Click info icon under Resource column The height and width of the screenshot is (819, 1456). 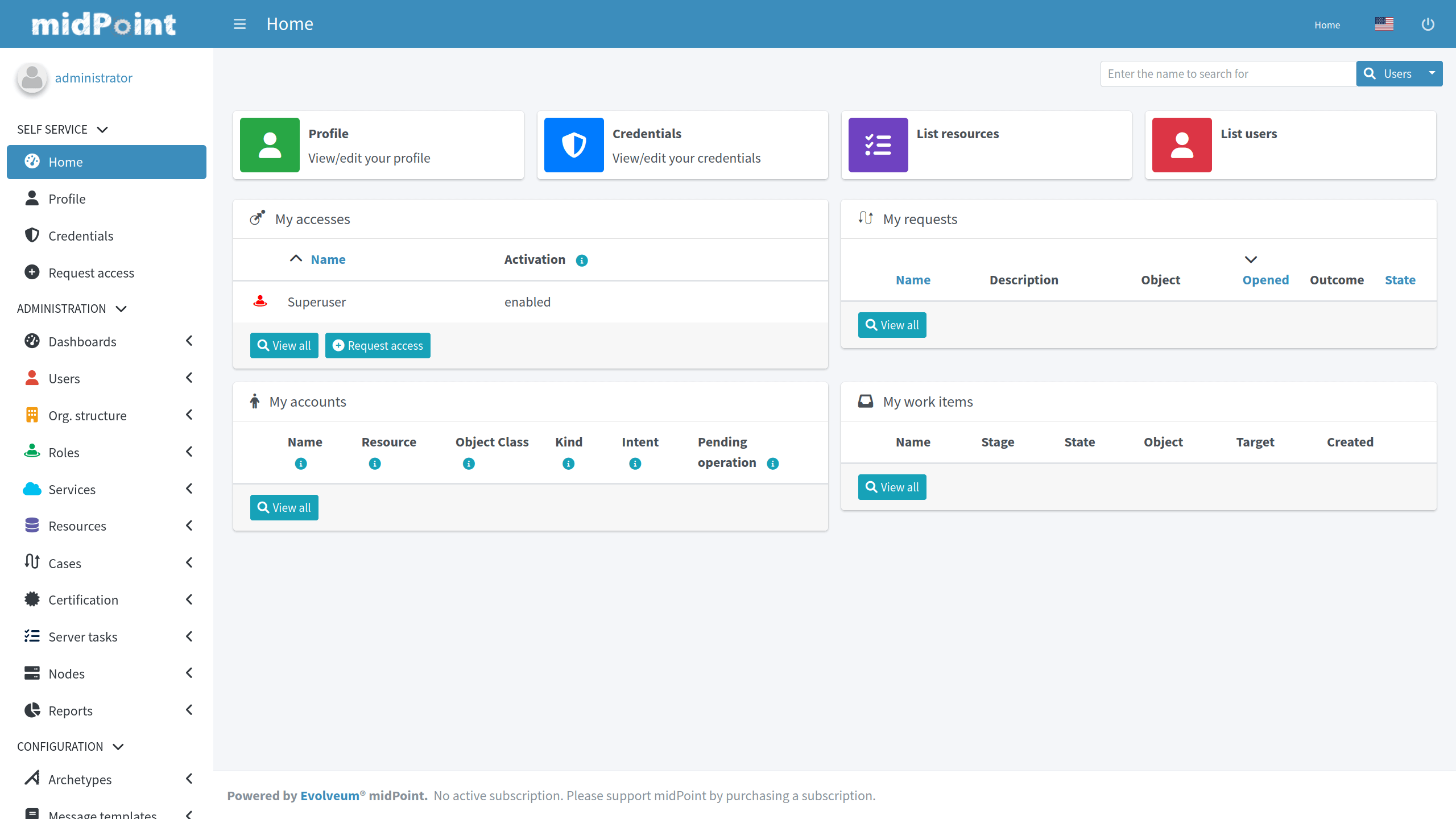[x=375, y=464]
